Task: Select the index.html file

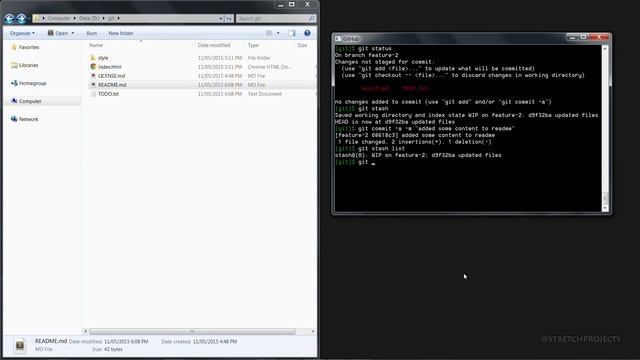Action: 109,67
